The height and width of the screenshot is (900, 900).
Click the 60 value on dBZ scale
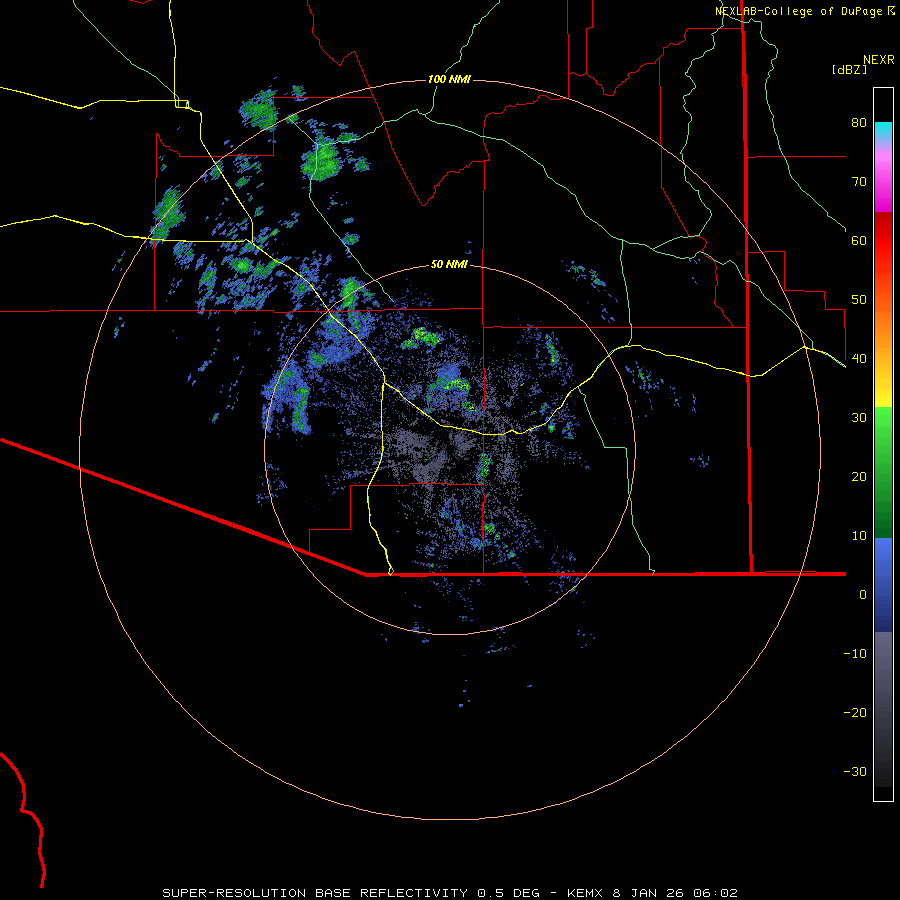coord(859,241)
